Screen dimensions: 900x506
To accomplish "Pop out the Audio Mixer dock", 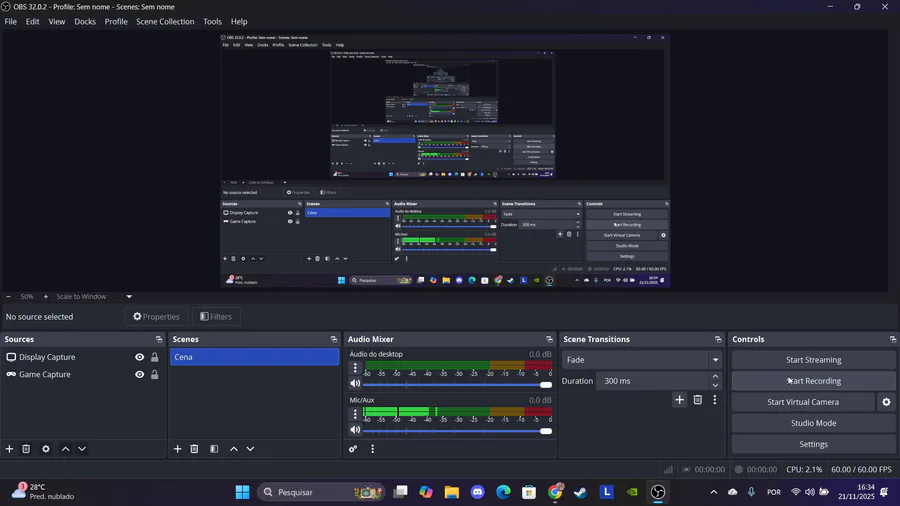I will coord(549,339).
